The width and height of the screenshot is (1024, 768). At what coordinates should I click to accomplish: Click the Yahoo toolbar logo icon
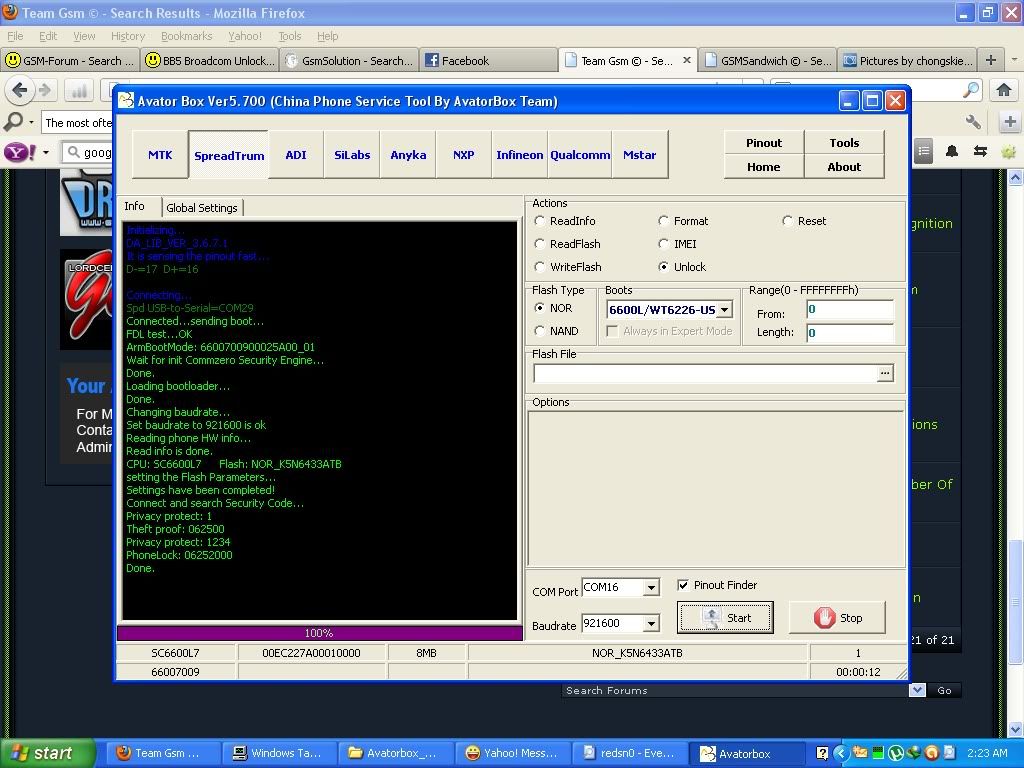(18, 152)
